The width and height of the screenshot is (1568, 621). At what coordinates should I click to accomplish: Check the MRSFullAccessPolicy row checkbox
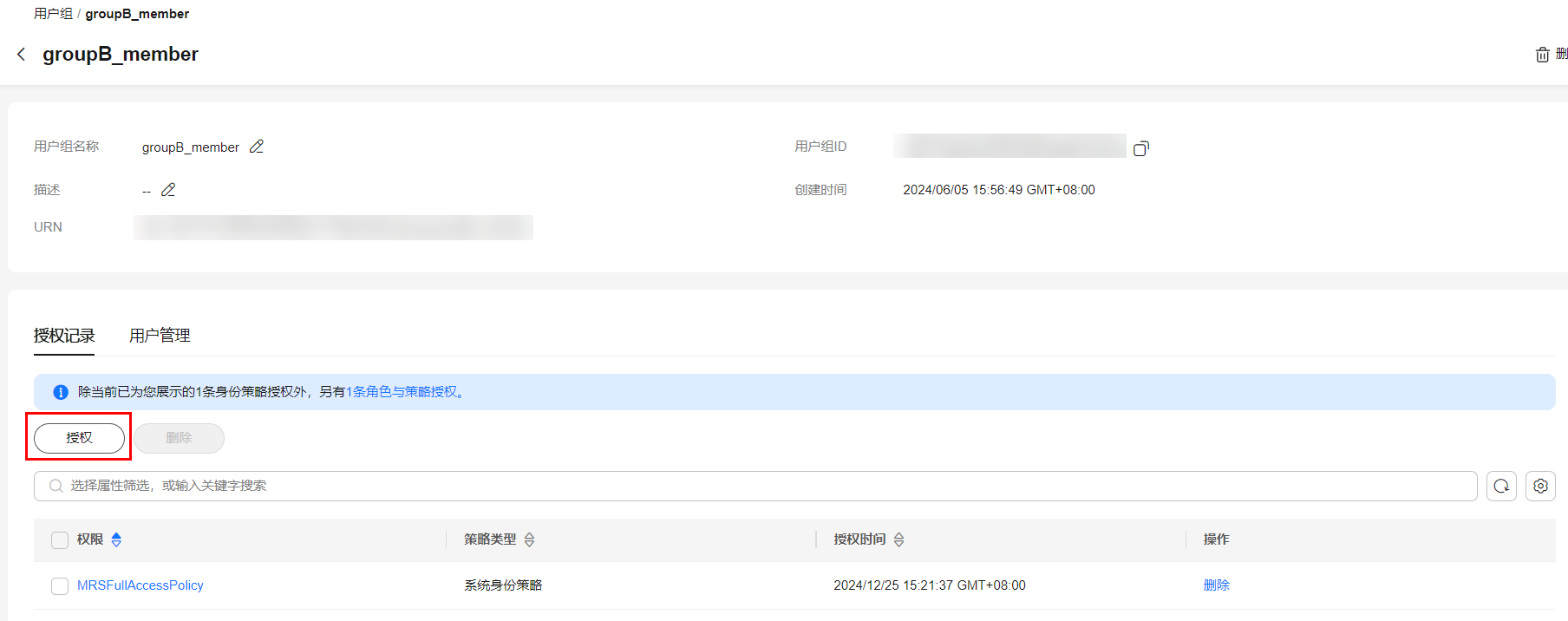(60, 586)
